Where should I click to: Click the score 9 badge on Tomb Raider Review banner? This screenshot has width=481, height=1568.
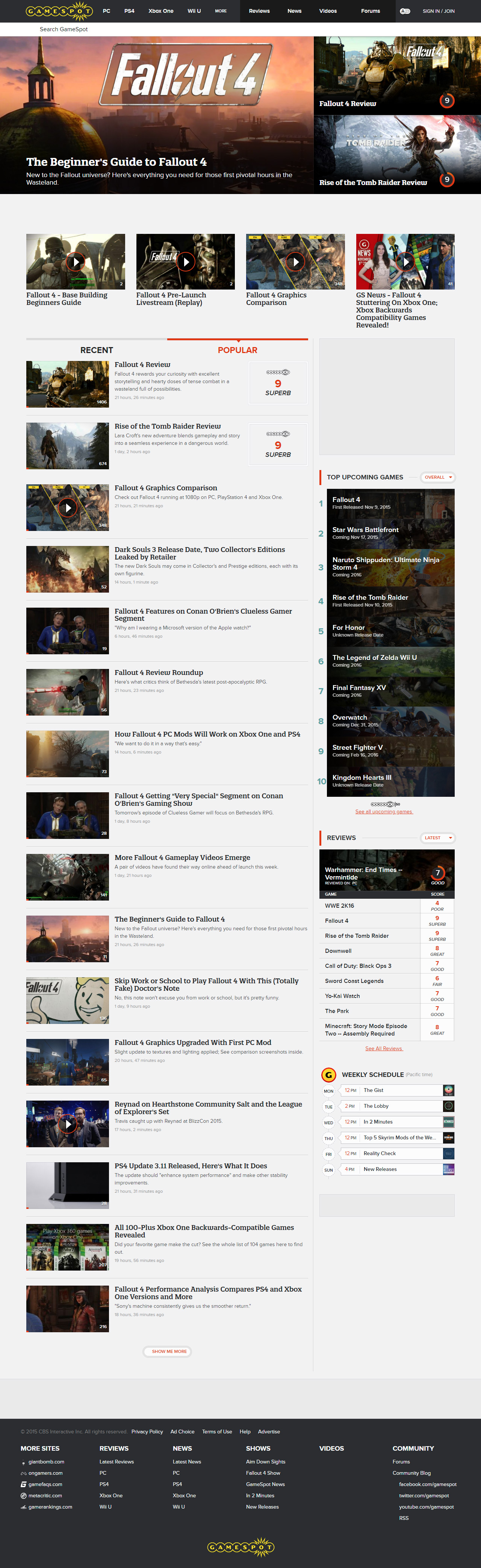[x=447, y=180]
